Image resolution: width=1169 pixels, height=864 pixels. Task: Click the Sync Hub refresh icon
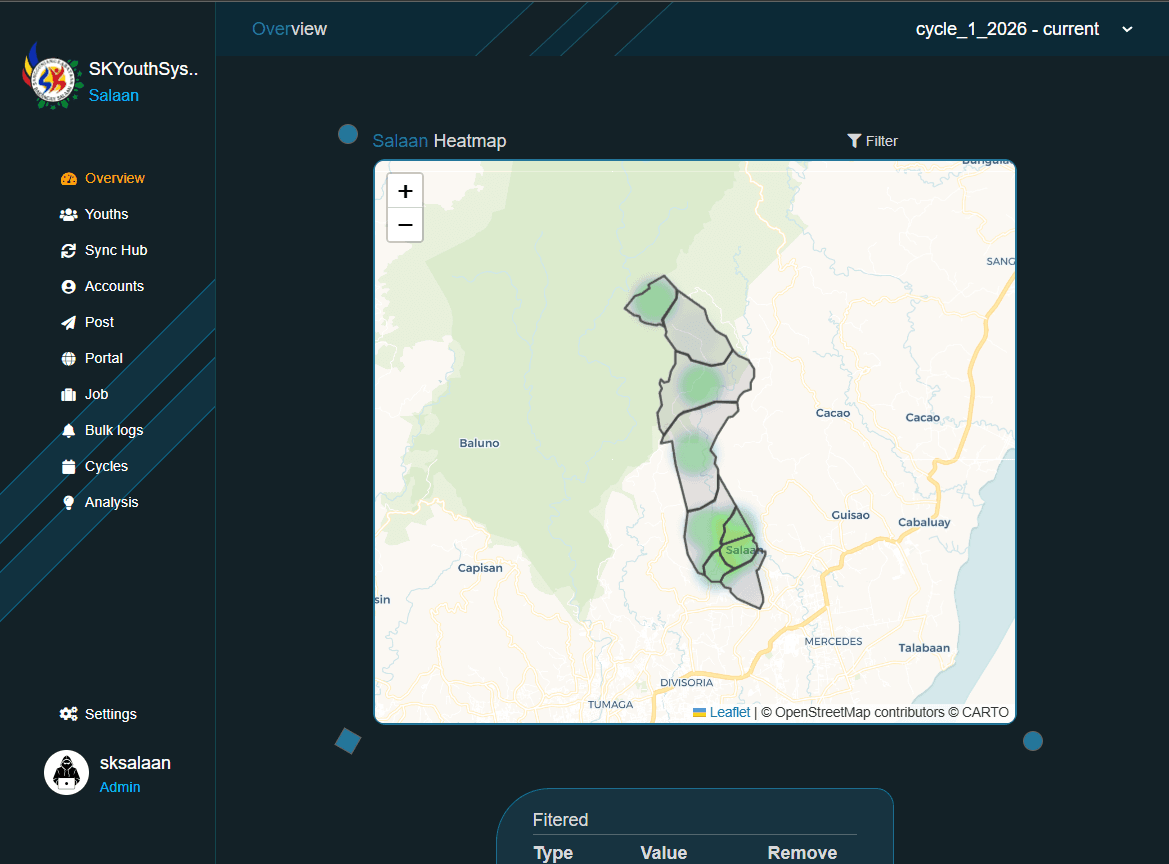pyautogui.click(x=69, y=250)
